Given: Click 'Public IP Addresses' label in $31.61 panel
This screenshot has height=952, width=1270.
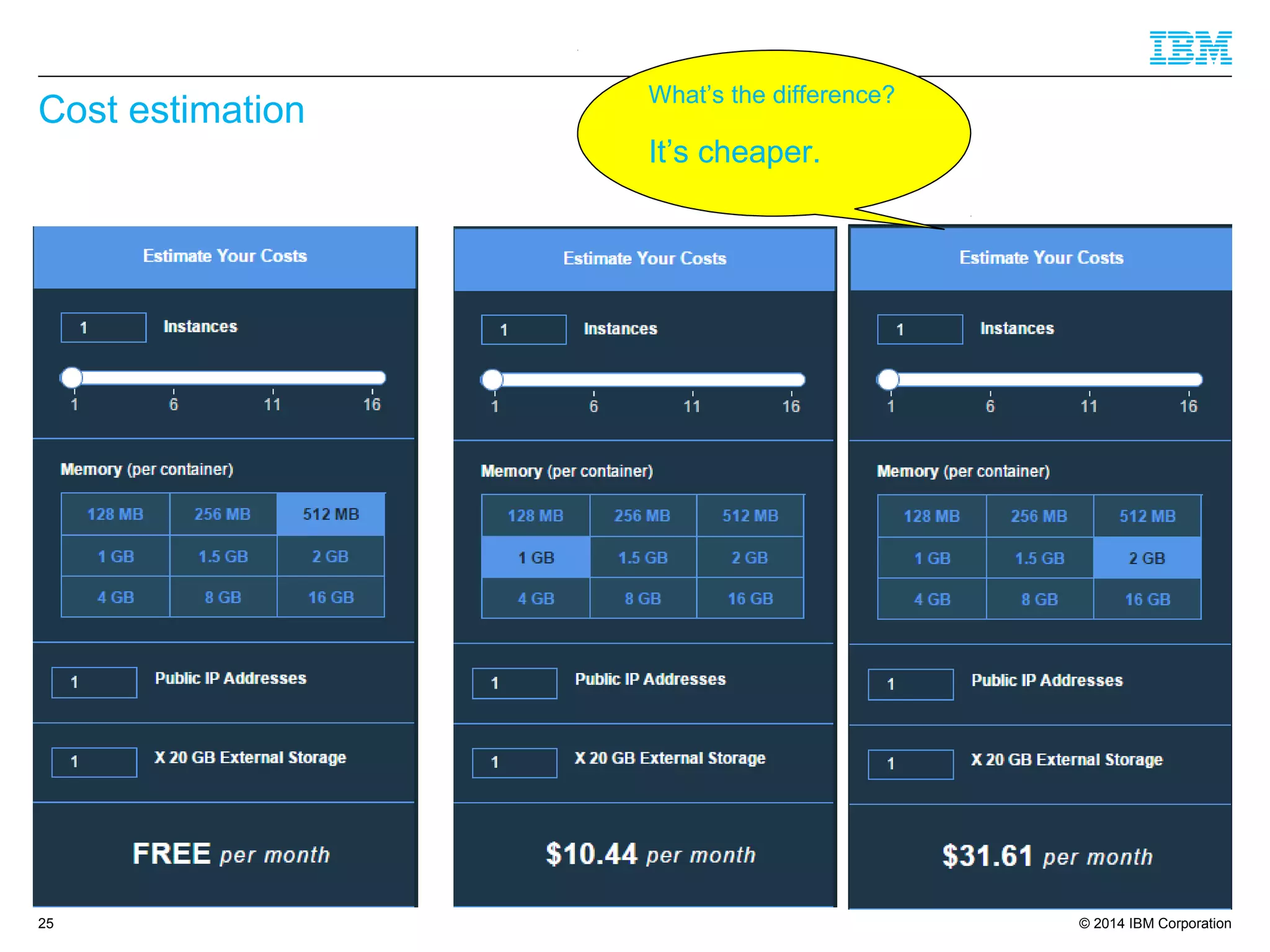Looking at the screenshot, I should click(x=1047, y=680).
